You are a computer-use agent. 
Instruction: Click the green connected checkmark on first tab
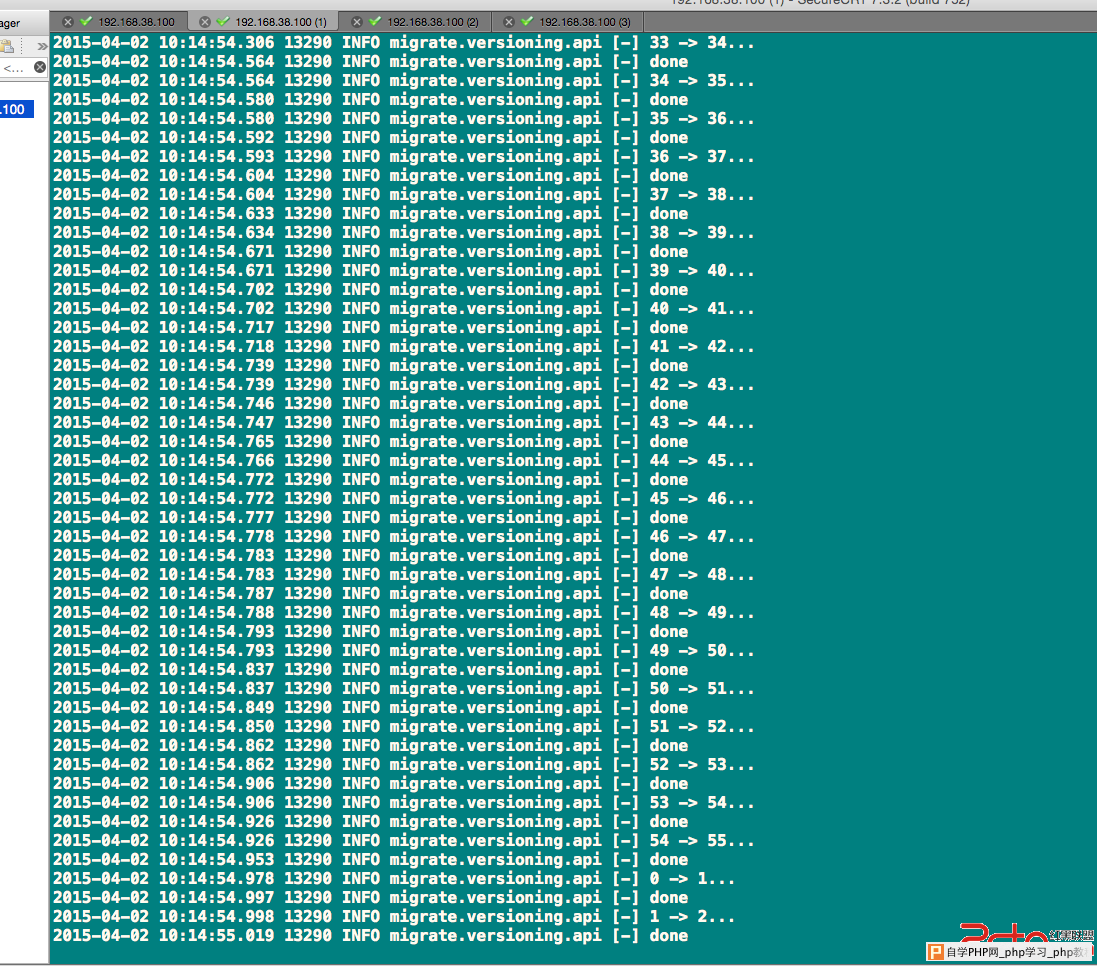[86, 21]
